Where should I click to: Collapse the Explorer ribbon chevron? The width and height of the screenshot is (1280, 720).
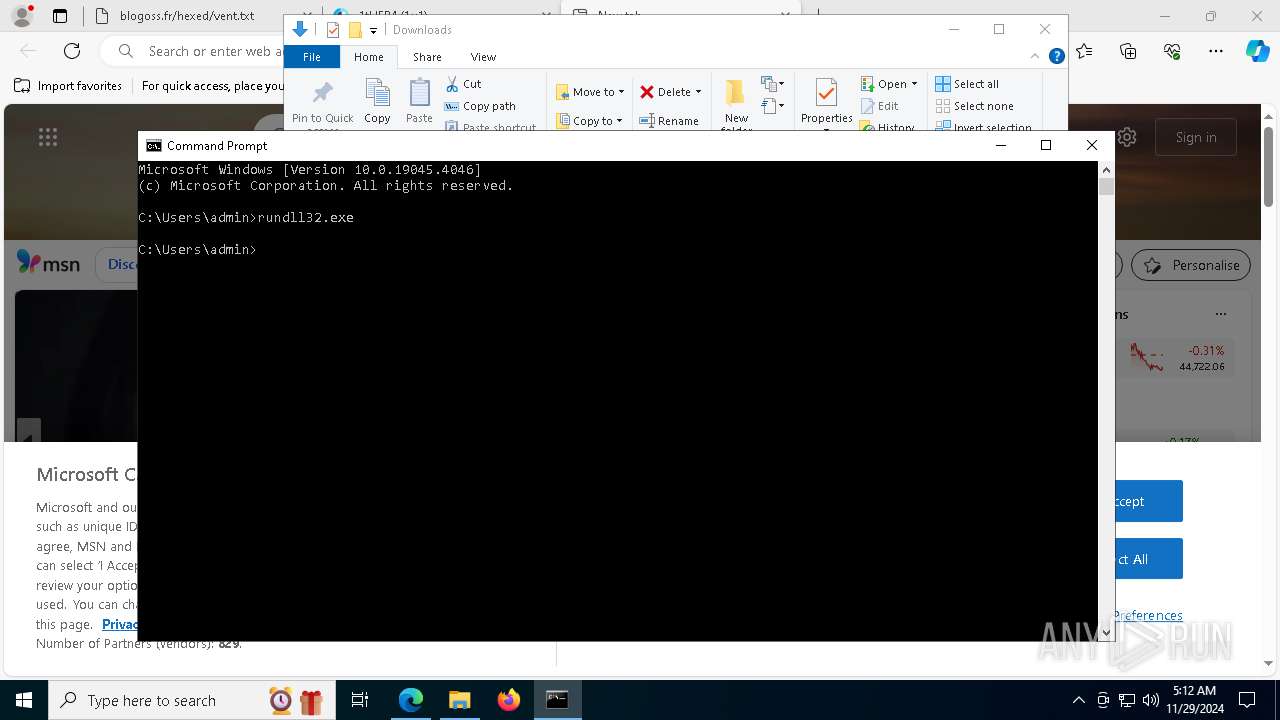tap(1037, 57)
